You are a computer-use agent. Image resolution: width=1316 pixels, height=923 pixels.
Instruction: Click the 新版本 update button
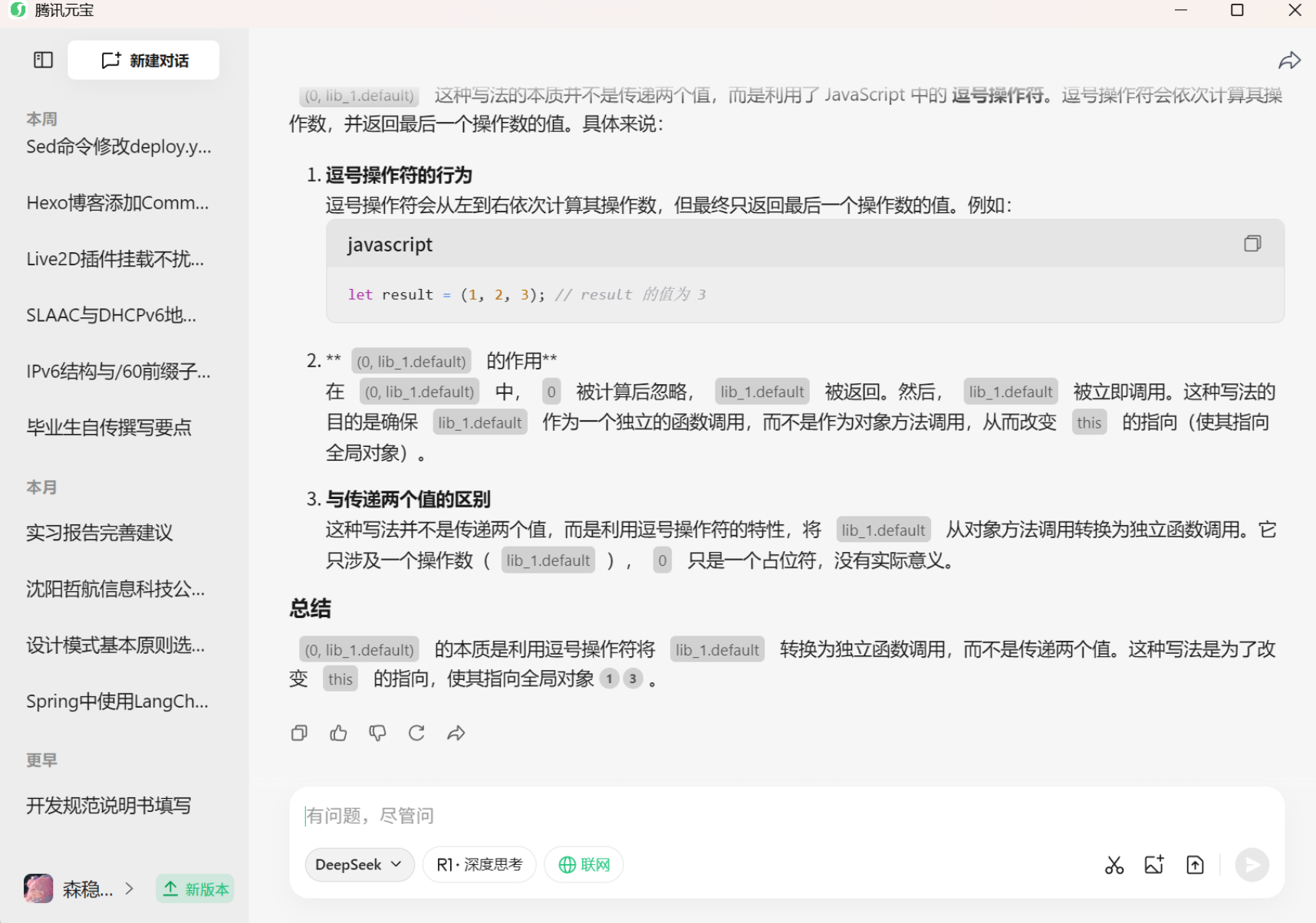point(196,889)
